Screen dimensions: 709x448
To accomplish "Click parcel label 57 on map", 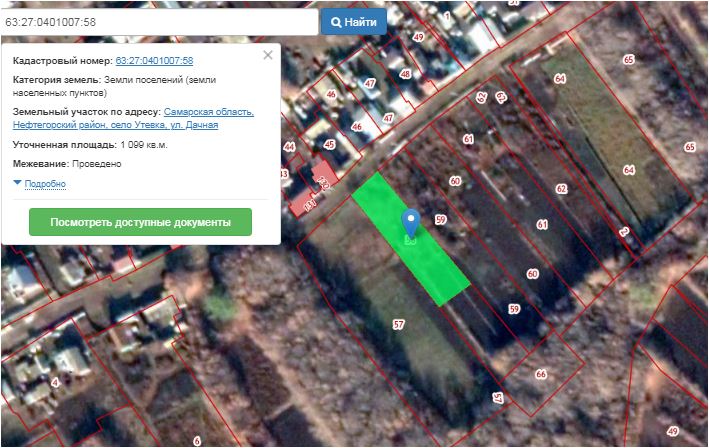I will point(398,324).
